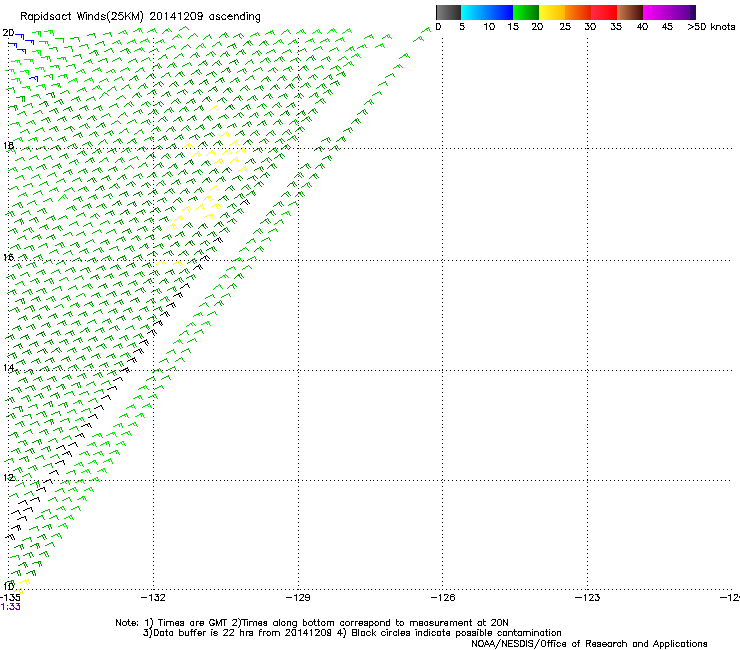
Task: Select the yellow 20-25 knots legend segment
Action: tap(552, 12)
